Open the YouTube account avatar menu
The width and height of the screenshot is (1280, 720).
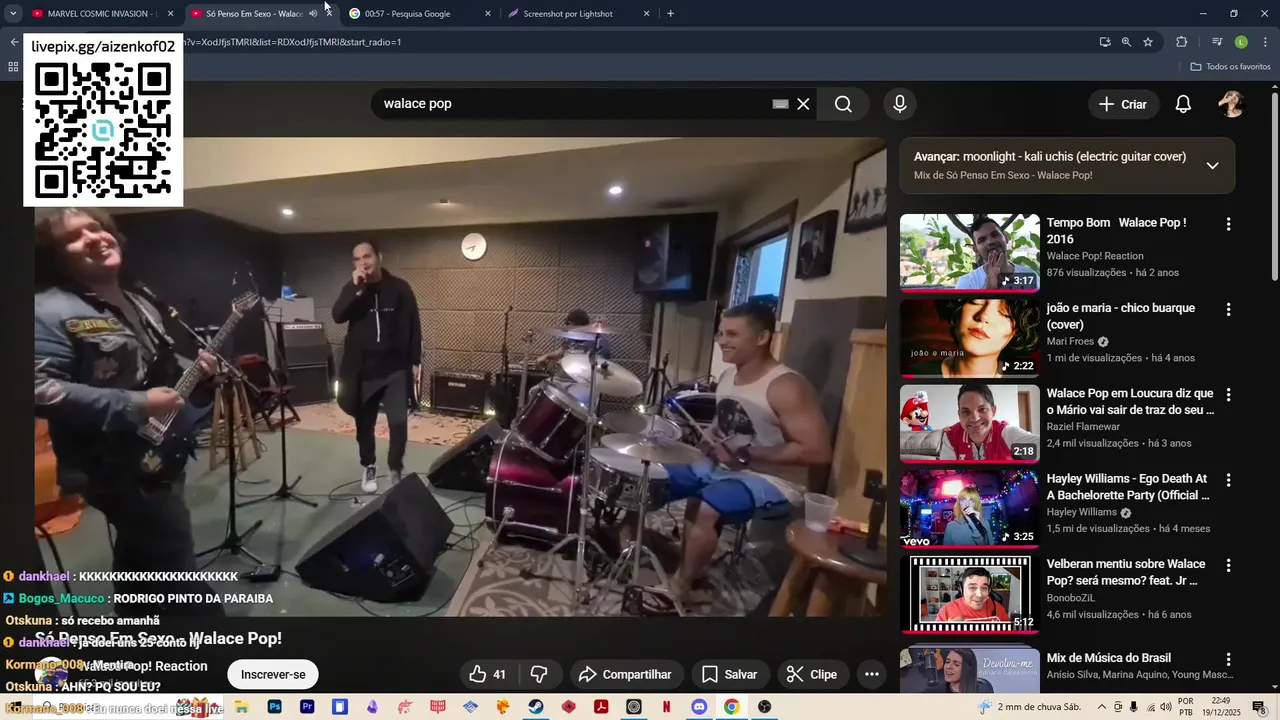[x=1231, y=104]
